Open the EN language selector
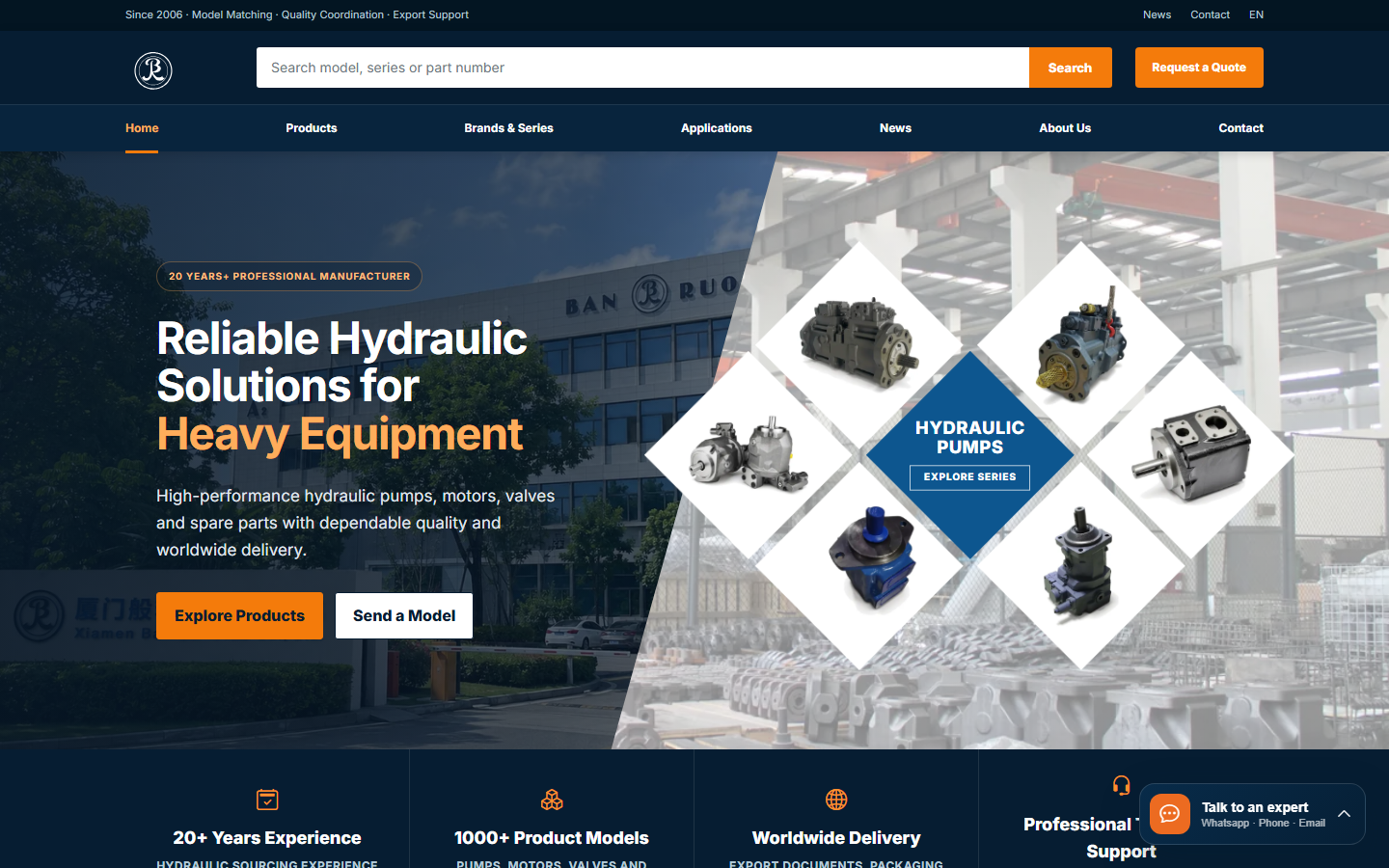 click(x=1256, y=14)
